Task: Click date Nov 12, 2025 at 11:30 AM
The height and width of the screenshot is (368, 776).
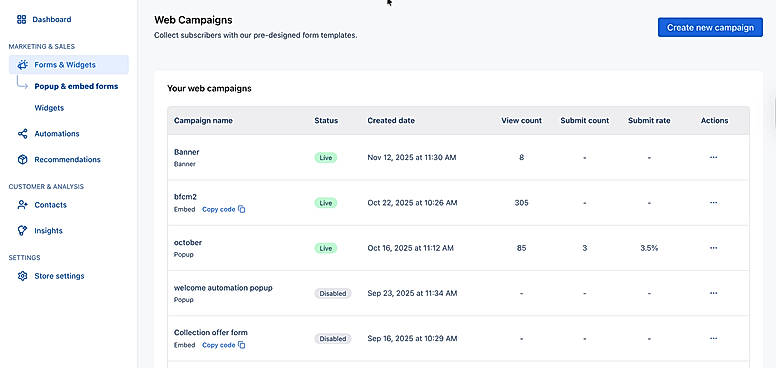Action: (x=412, y=158)
